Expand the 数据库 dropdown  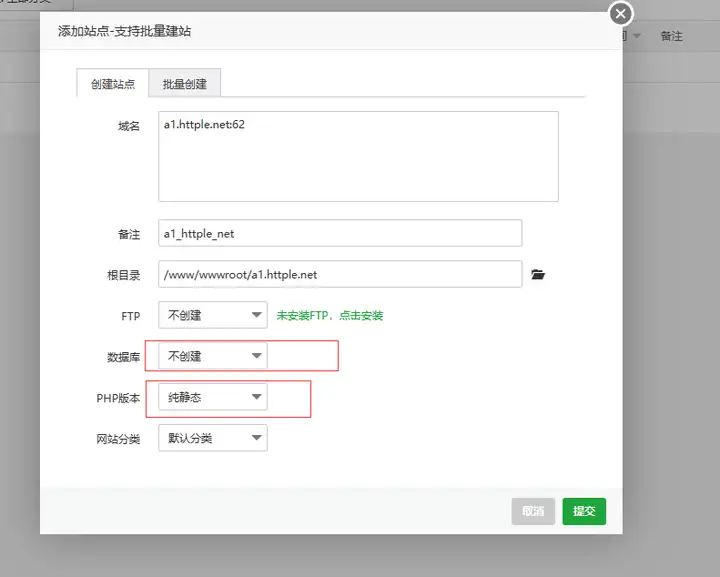[x=213, y=356]
